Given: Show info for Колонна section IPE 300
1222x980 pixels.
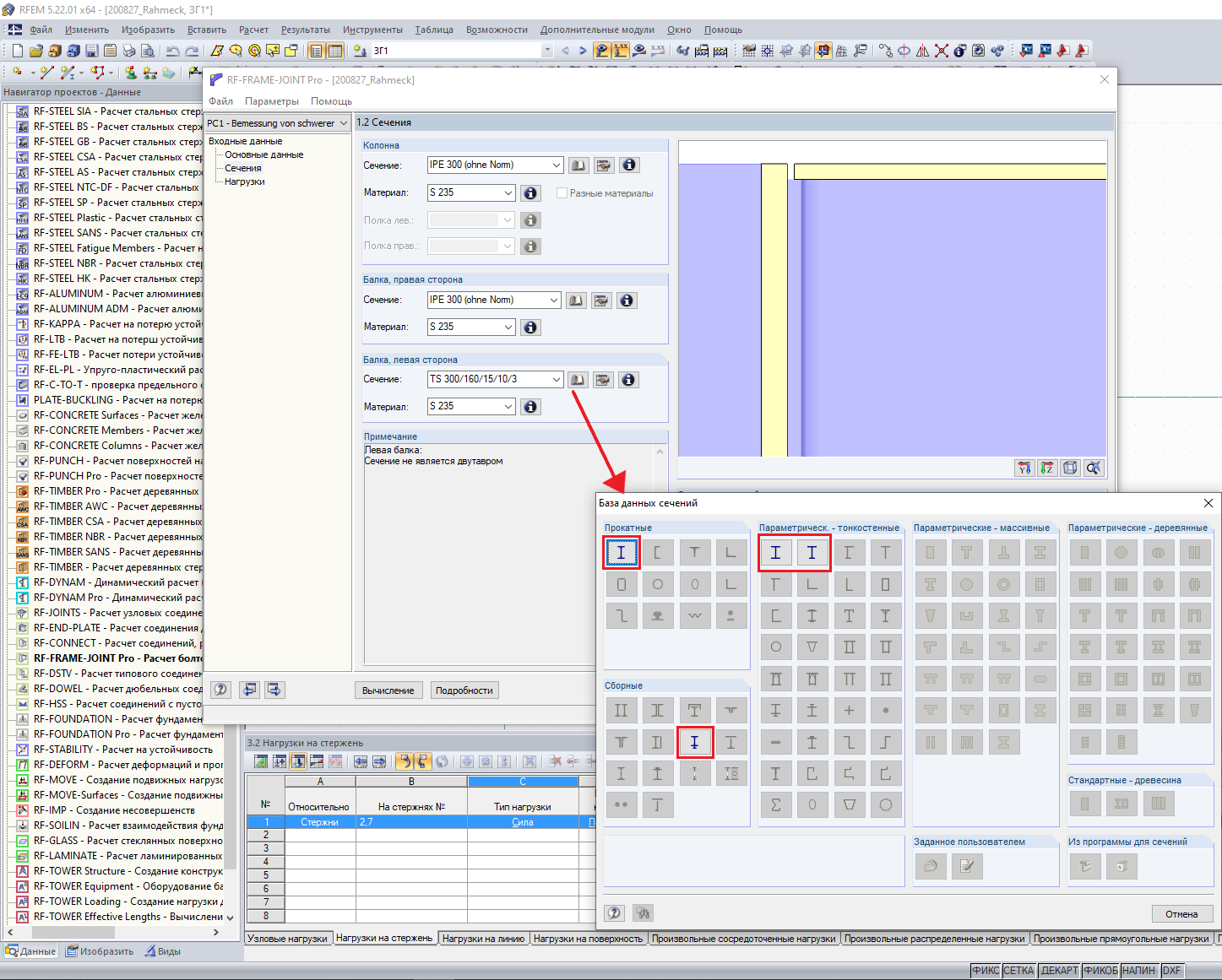Looking at the screenshot, I should (629, 165).
